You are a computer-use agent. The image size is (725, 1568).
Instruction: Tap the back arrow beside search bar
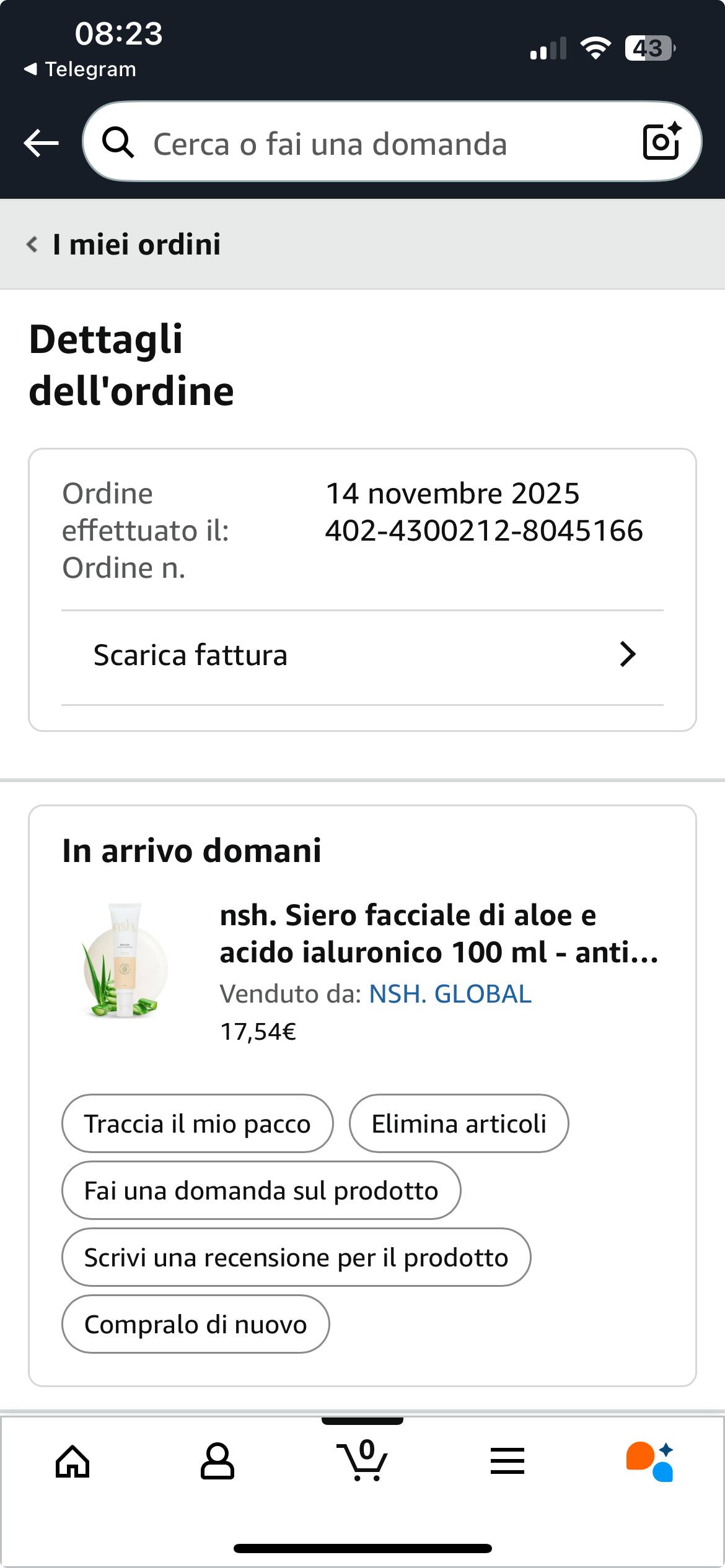pyautogui.click(x=41, y=144)
